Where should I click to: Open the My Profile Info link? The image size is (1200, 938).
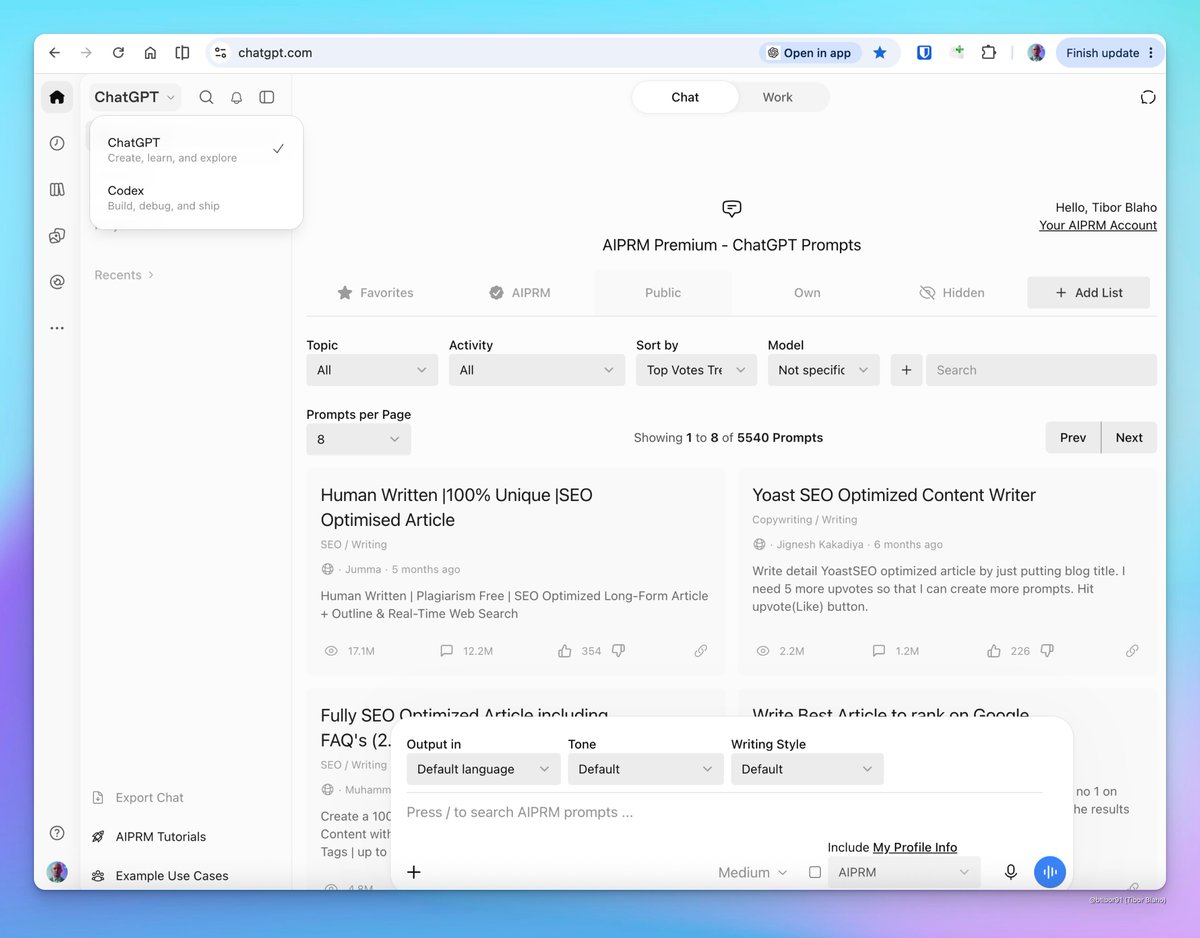(915, 847)
